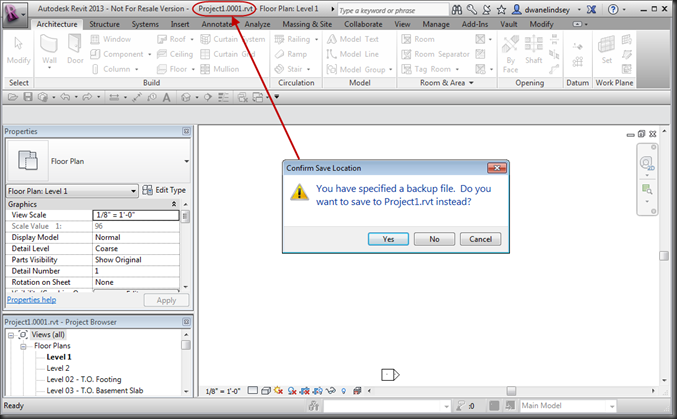The width and height of the screenshot is (677, 419).
Task: Click Cancel in Confirm Save Location dialog
Action: (481, 239)
